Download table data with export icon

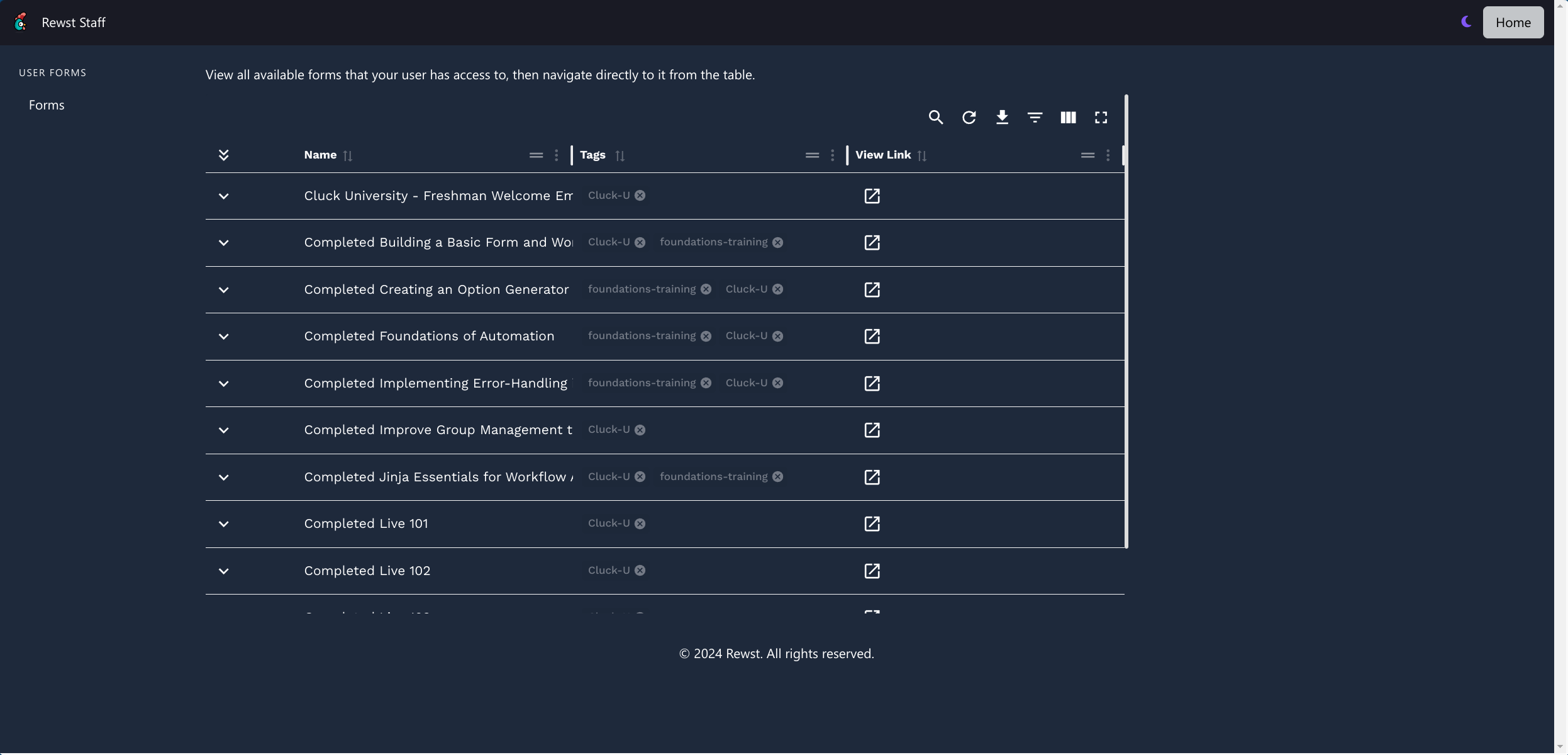(x=1002, y=118)
